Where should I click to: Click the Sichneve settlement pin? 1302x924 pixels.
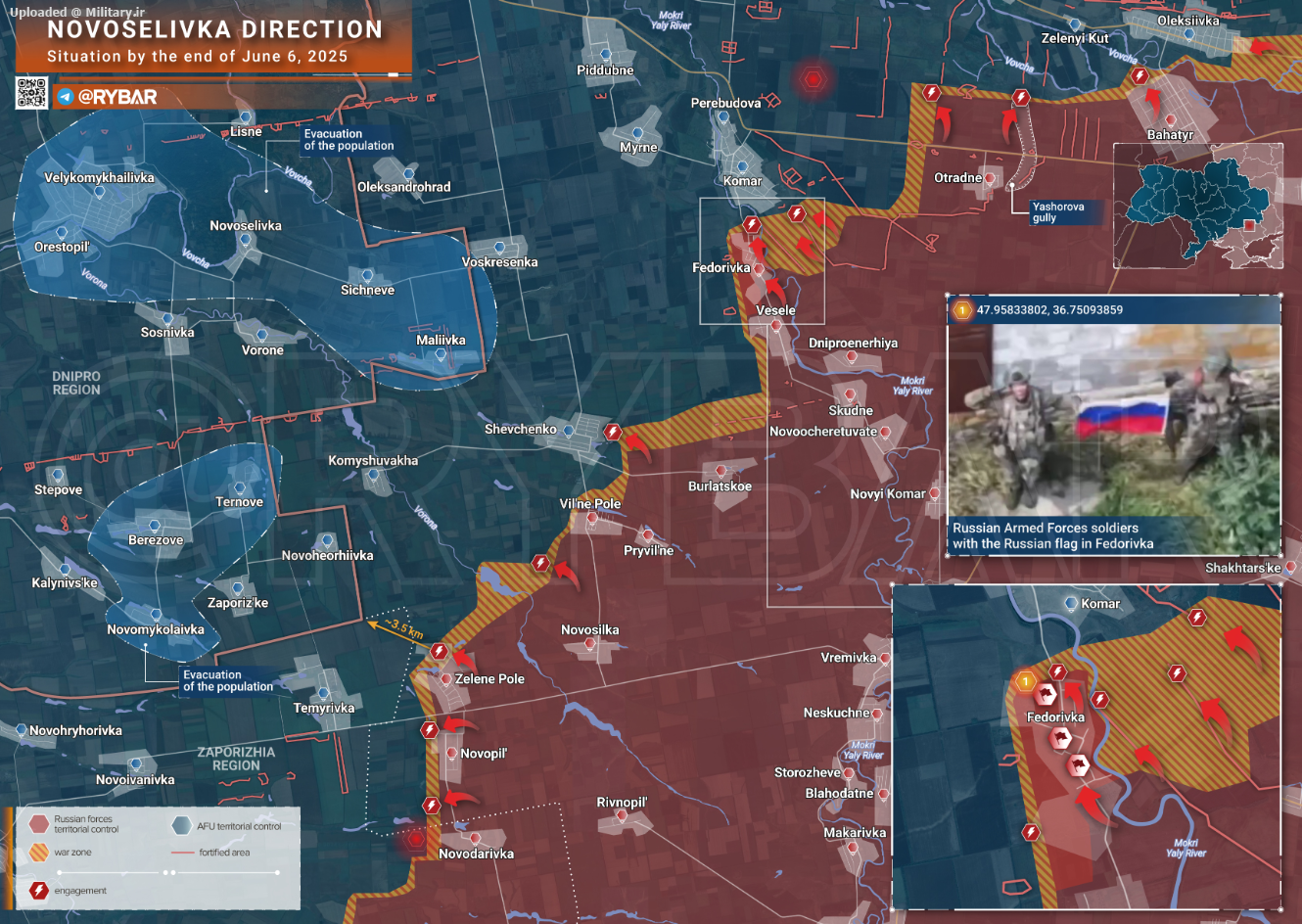tap(367, 275)
